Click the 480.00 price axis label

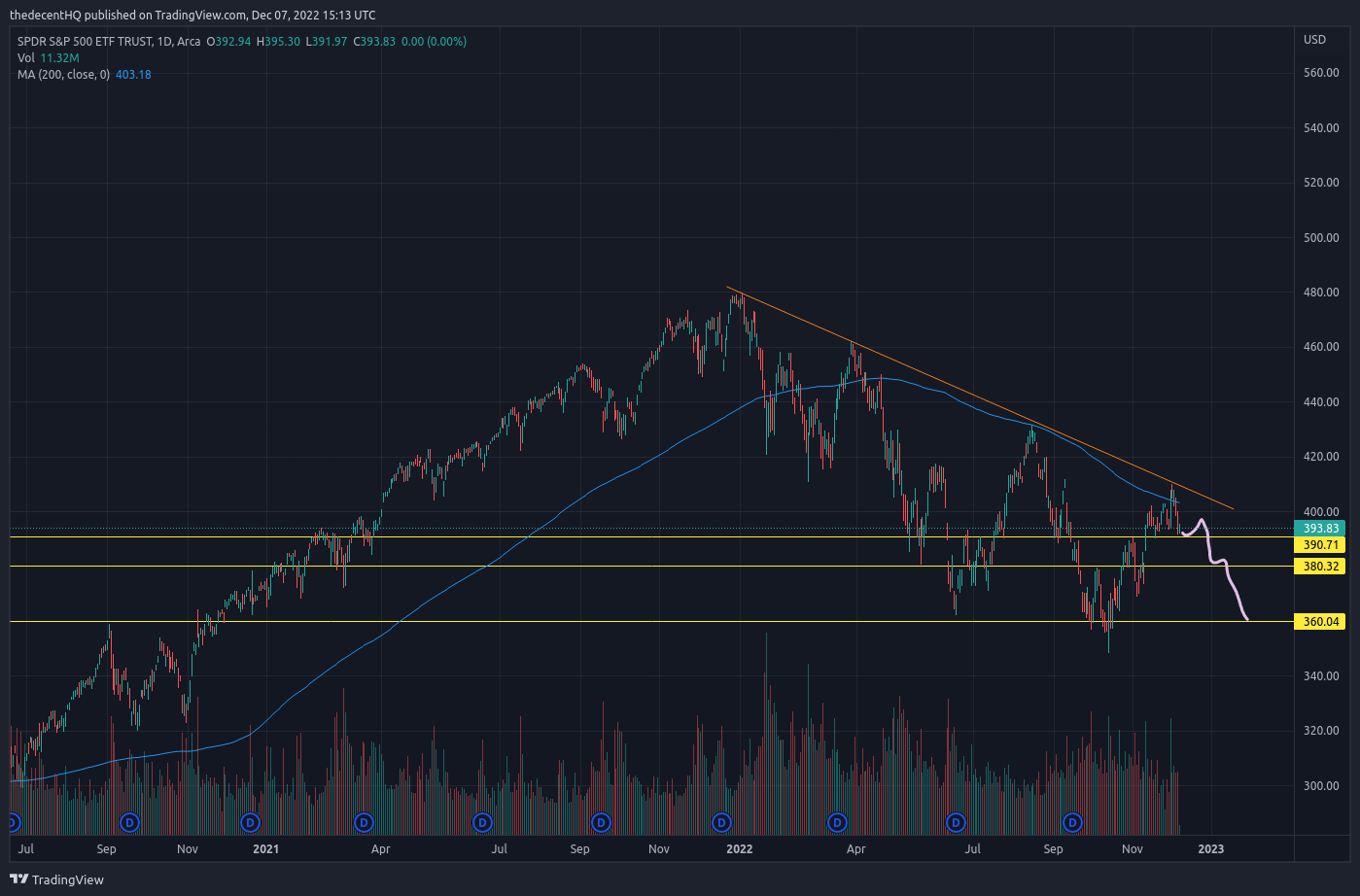(1321, 293)
